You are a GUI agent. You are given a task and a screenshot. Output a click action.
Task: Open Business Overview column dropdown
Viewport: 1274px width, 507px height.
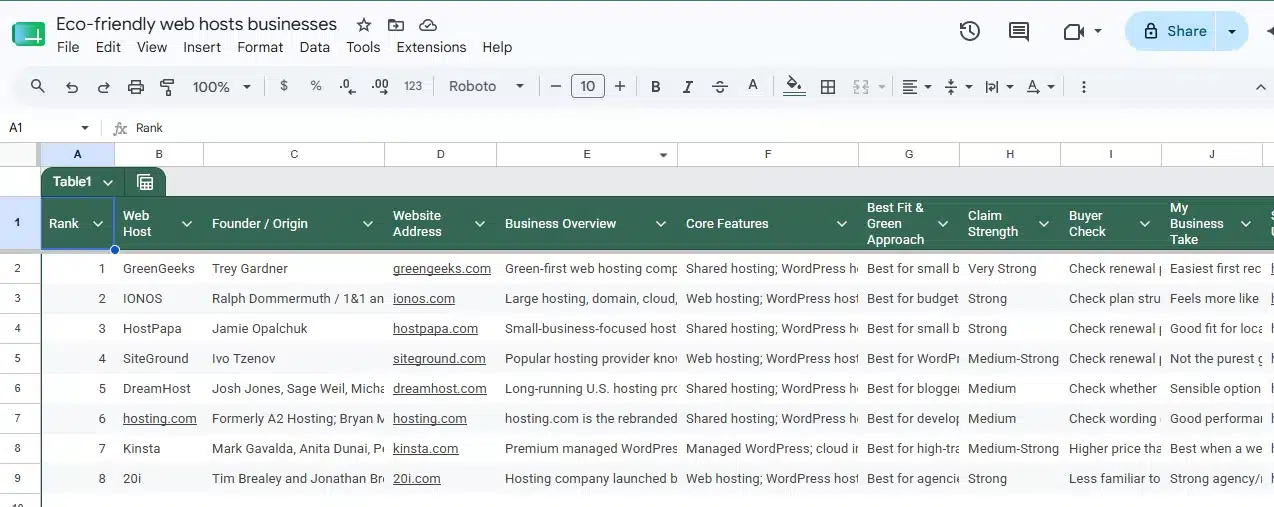coord(661,224)
